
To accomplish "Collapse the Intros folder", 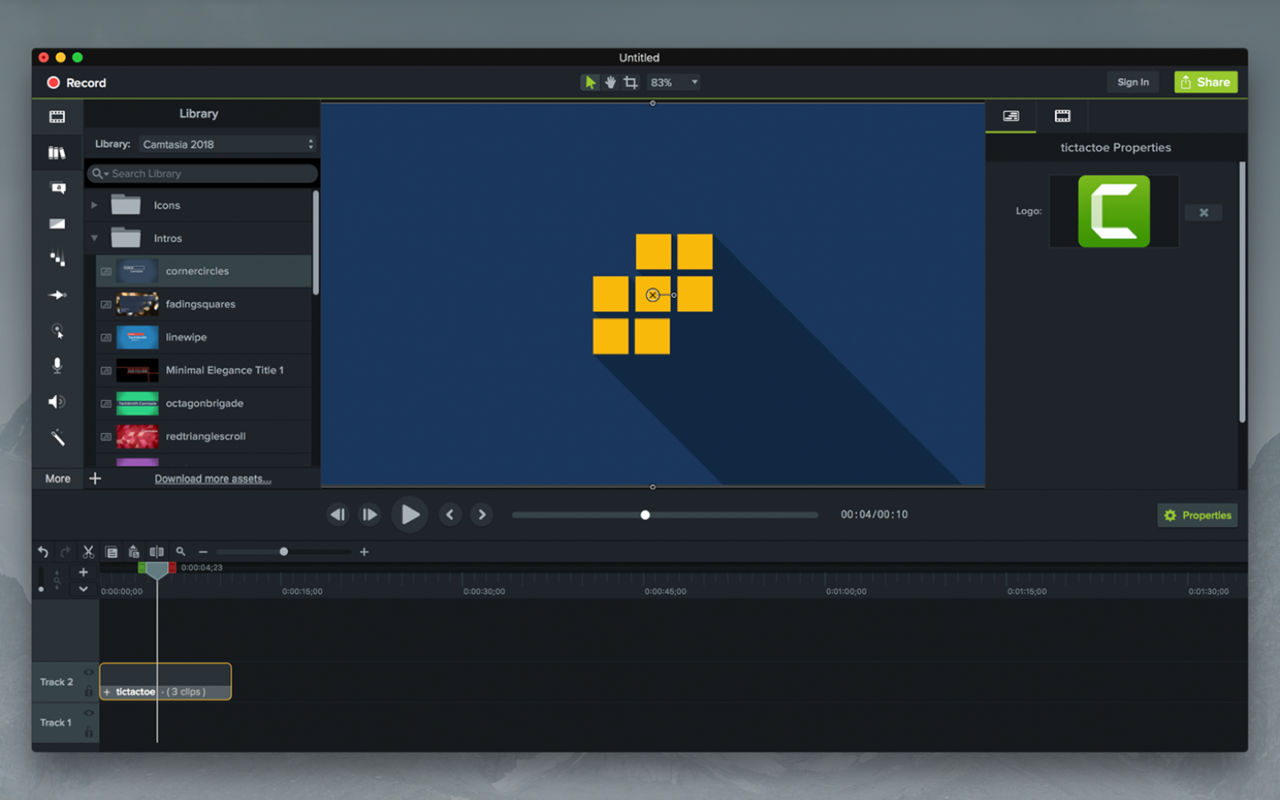I will coord(95,238).
